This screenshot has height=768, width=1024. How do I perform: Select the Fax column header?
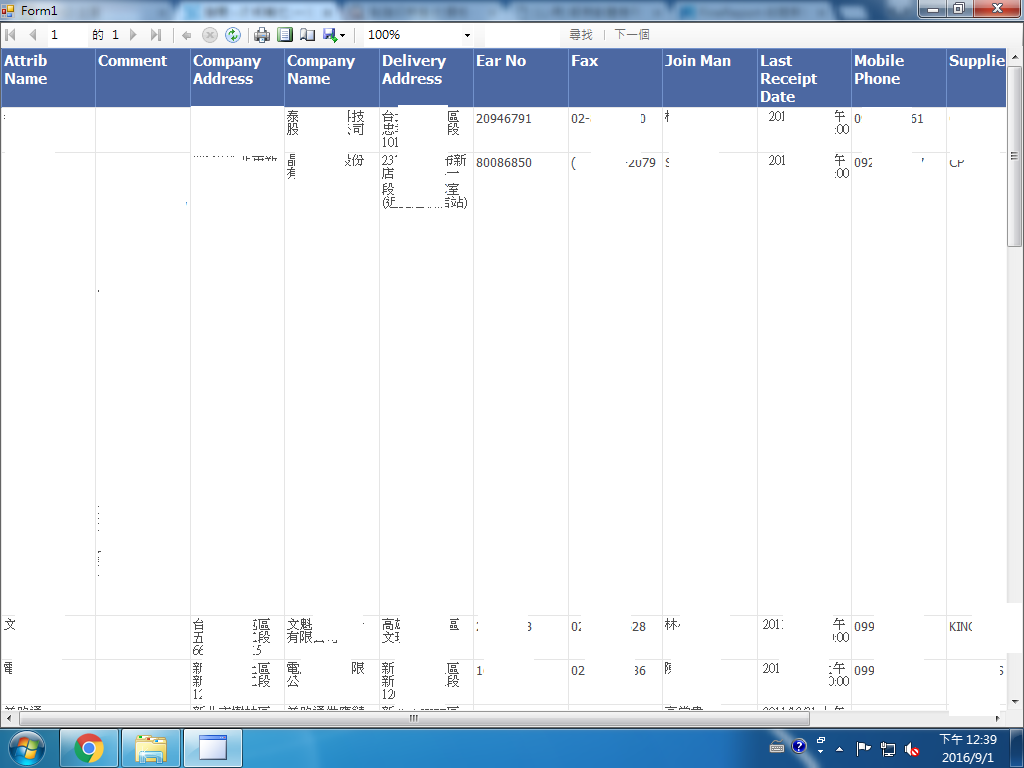615,78
